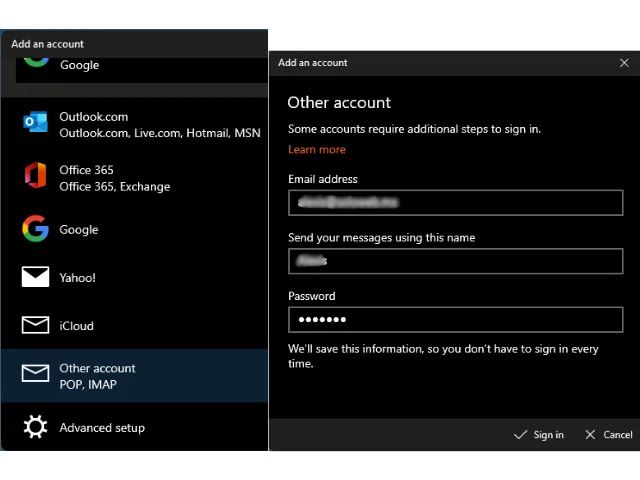Open the Advanced setup label
Viewport: 640px width, 480px height.
pos(102,428)
